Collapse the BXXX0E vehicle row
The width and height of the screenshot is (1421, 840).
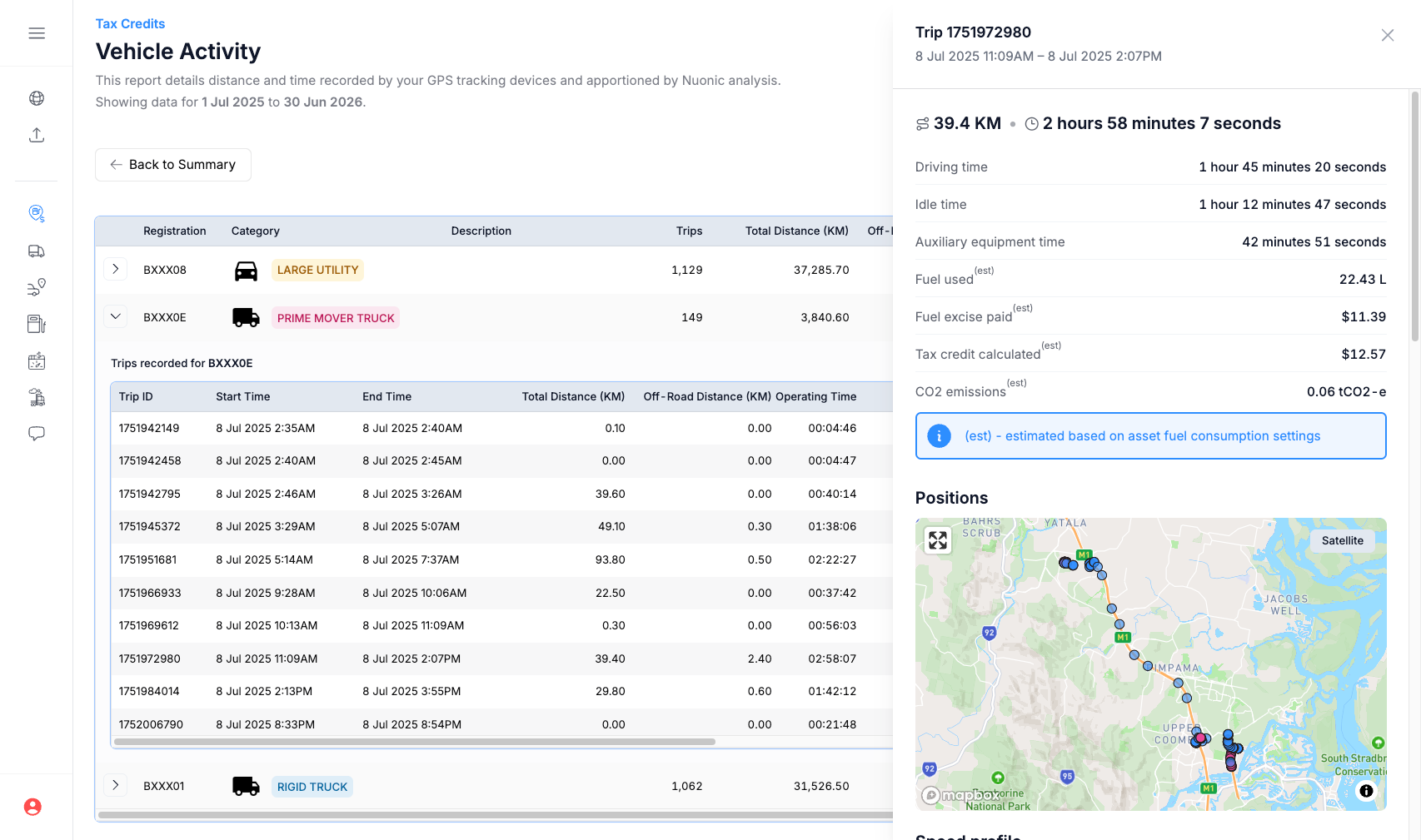[116, 316]
